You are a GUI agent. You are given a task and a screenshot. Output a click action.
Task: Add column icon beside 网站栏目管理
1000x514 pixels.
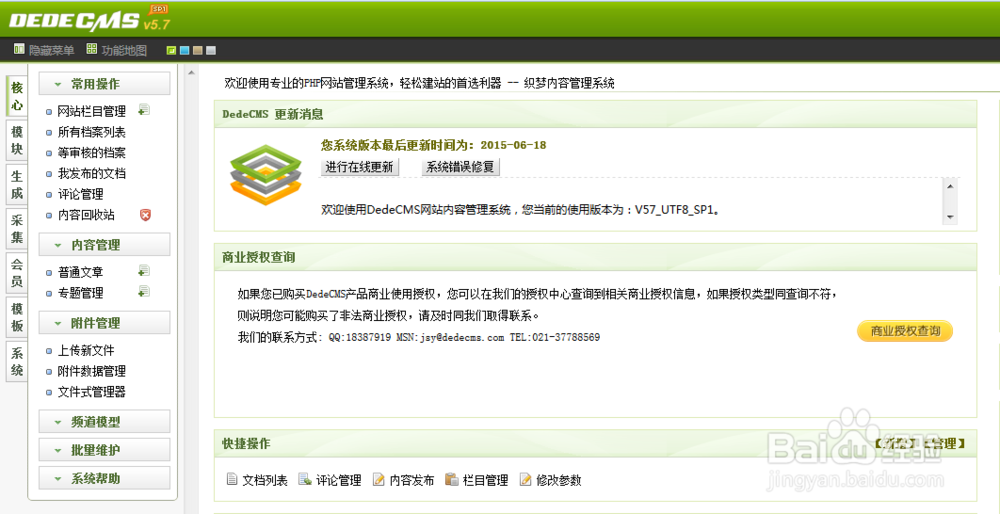pyautogui.click(x=144, y=110)
